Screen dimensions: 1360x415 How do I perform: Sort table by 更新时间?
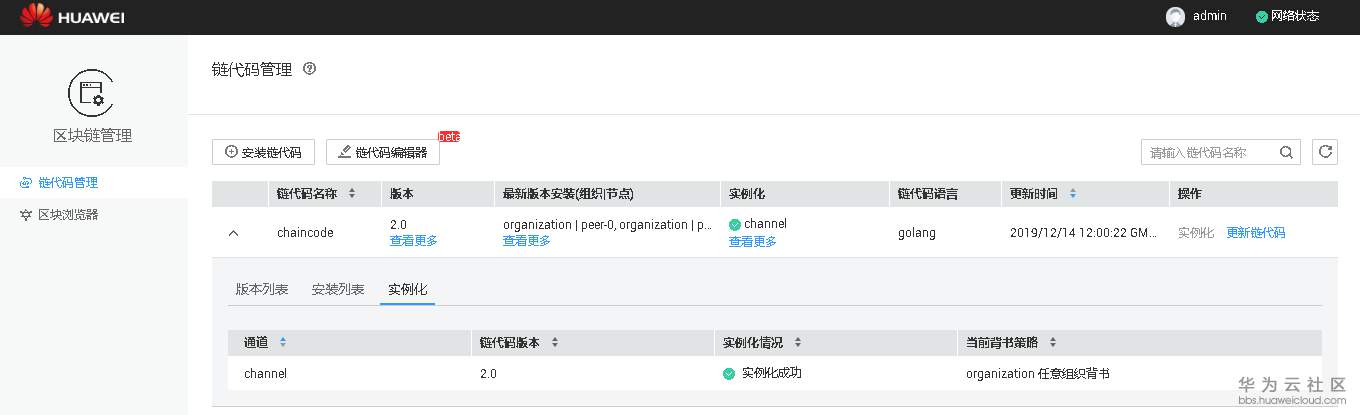(x=1073, y=194)
